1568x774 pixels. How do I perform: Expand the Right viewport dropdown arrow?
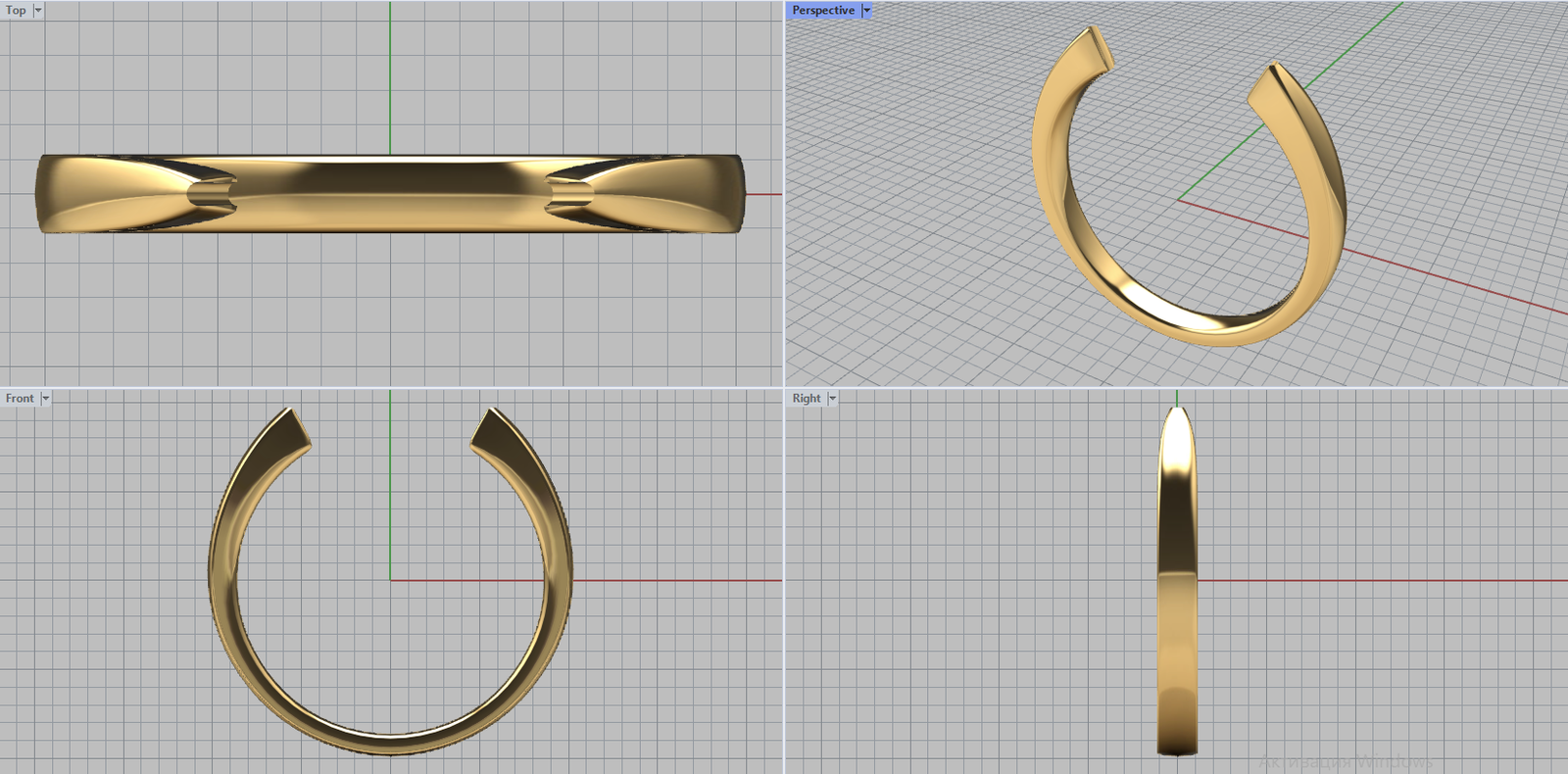point(832,398)
